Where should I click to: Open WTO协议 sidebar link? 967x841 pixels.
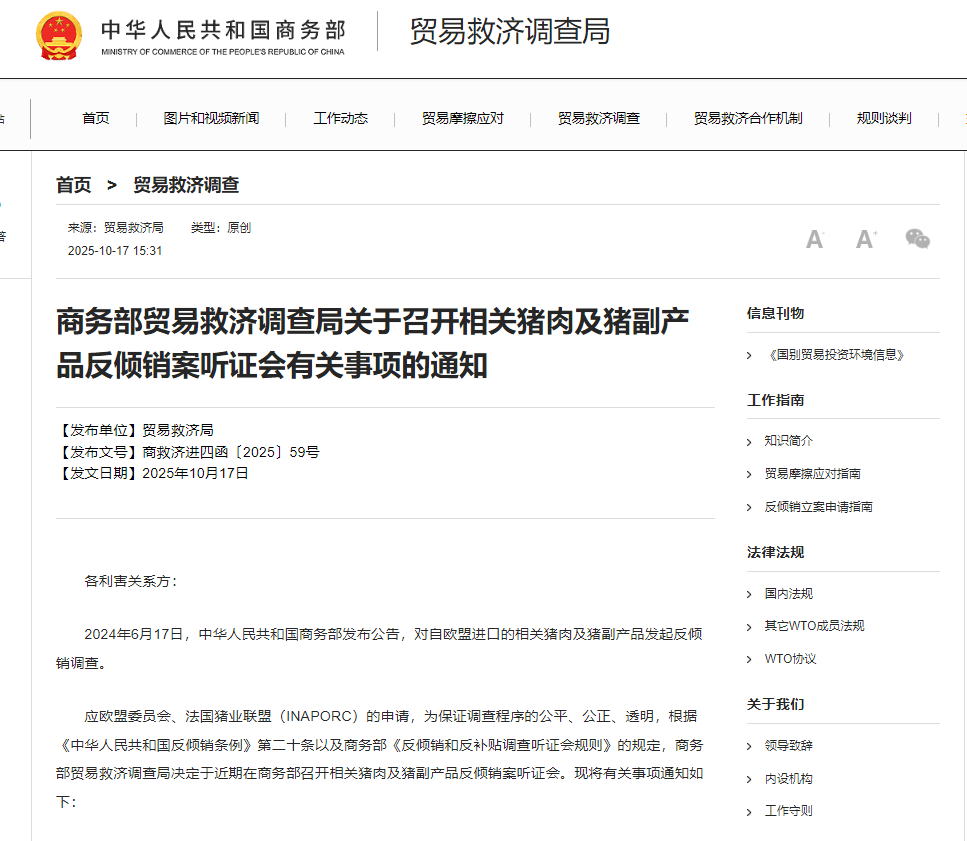(790, 659)
